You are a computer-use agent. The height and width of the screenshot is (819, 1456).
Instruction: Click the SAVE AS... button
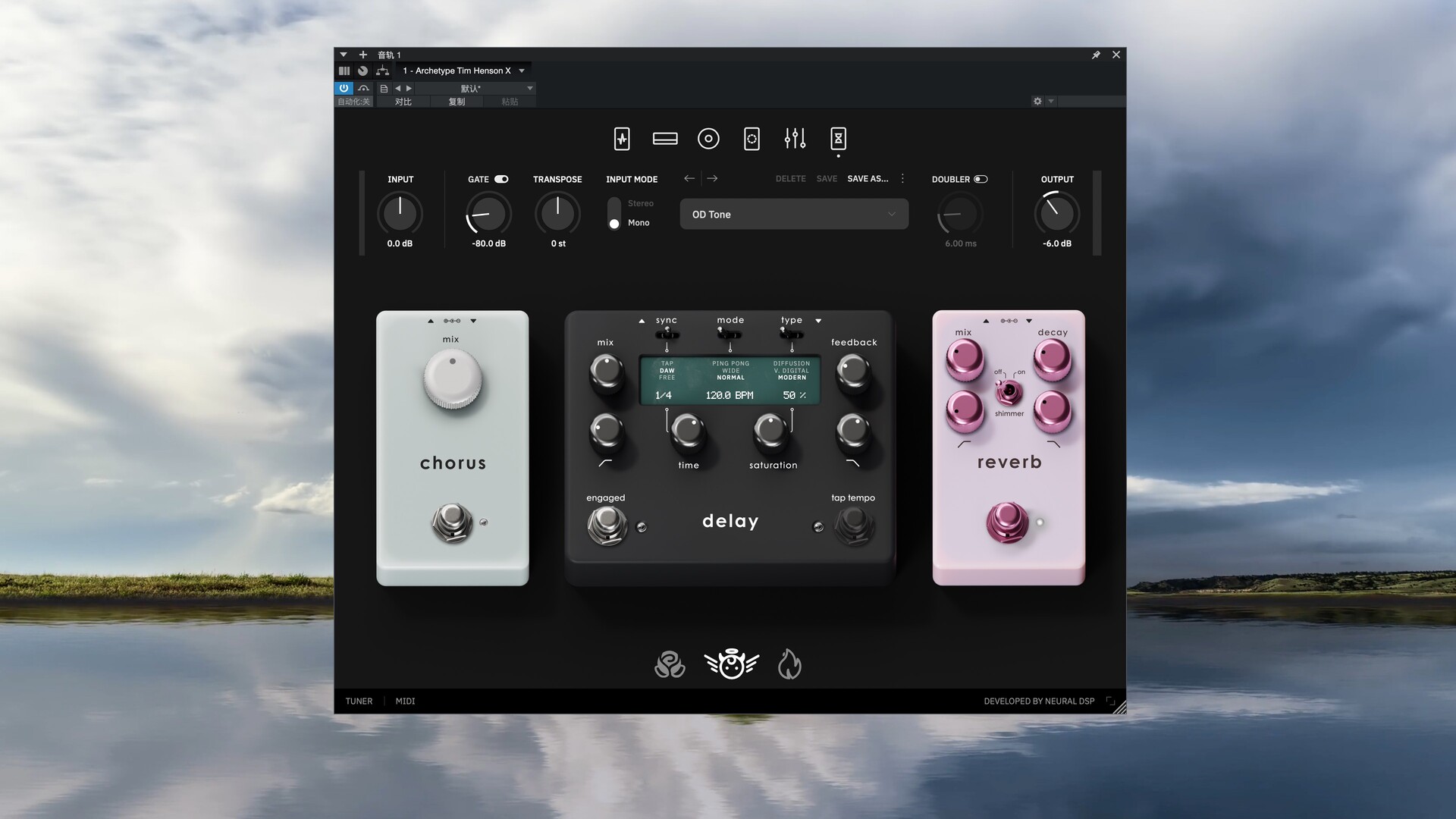tap(868, 179)
